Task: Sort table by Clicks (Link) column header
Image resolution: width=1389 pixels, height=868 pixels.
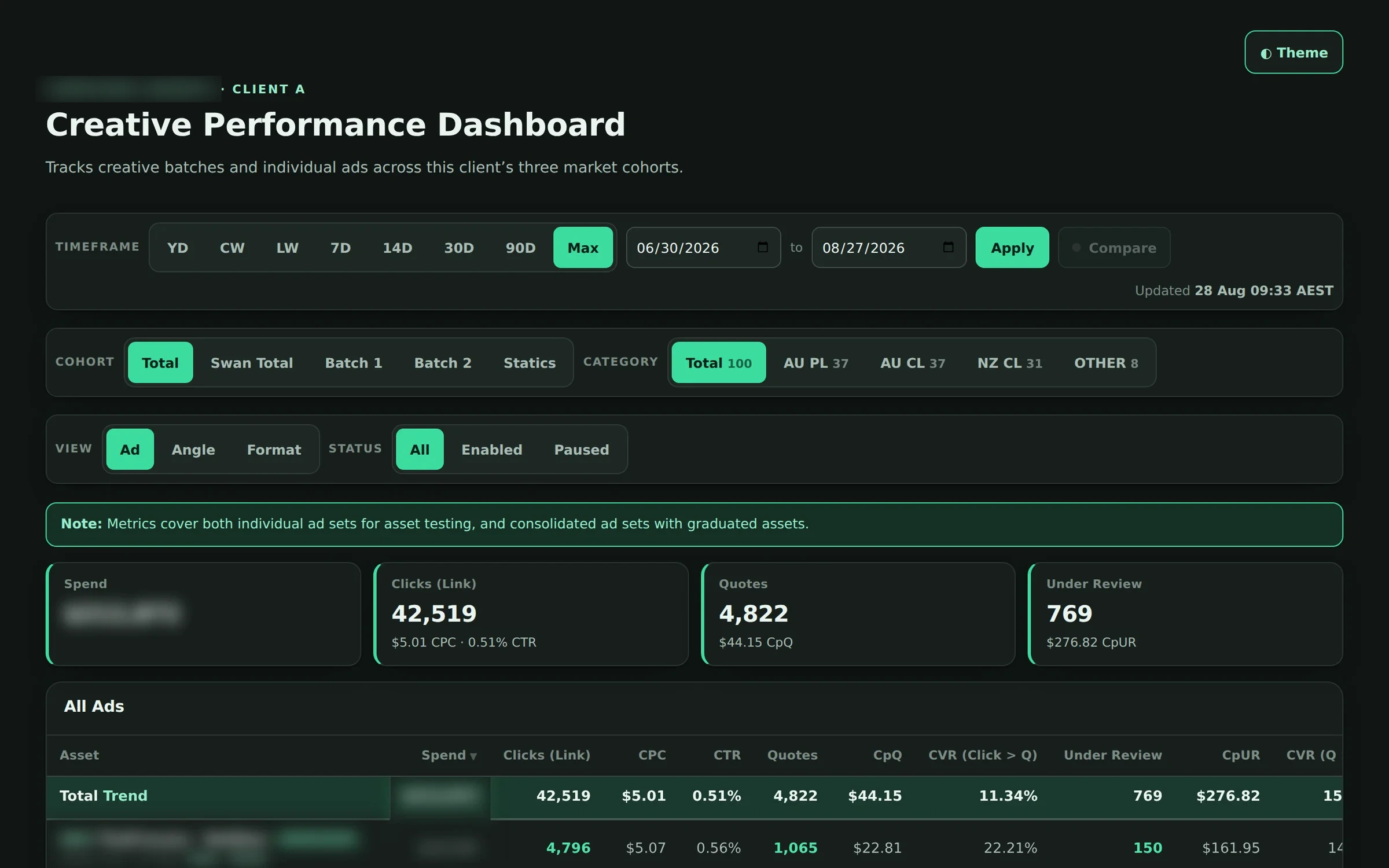Action: (x=546, y=755)
